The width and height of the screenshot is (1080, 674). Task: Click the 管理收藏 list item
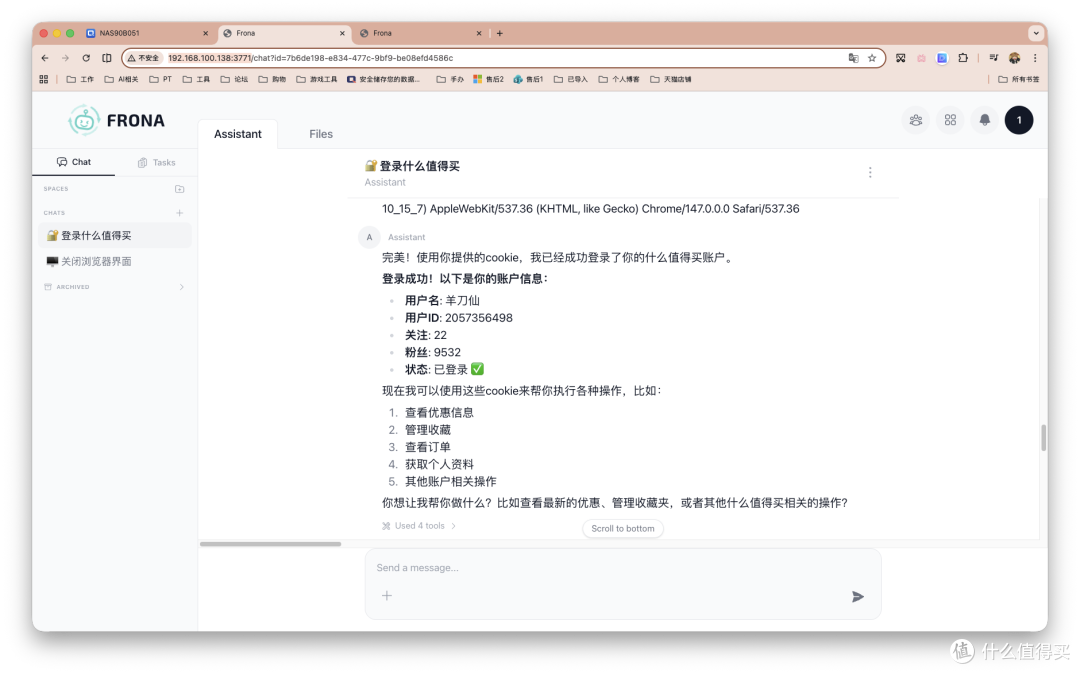pos(428,430)
